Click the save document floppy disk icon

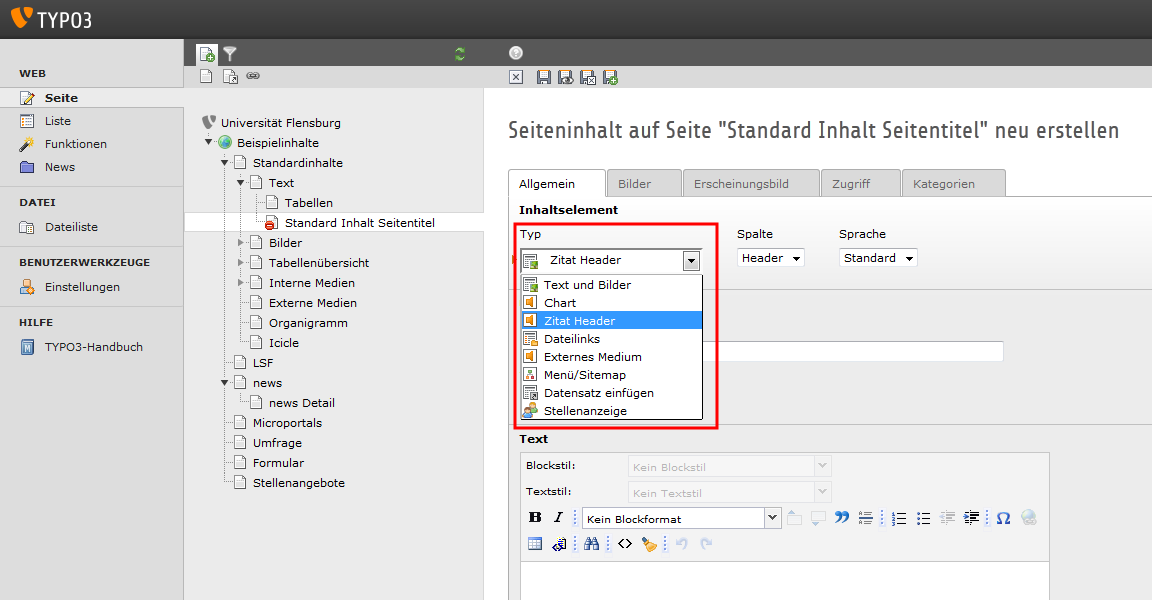[x=544, y=77]
